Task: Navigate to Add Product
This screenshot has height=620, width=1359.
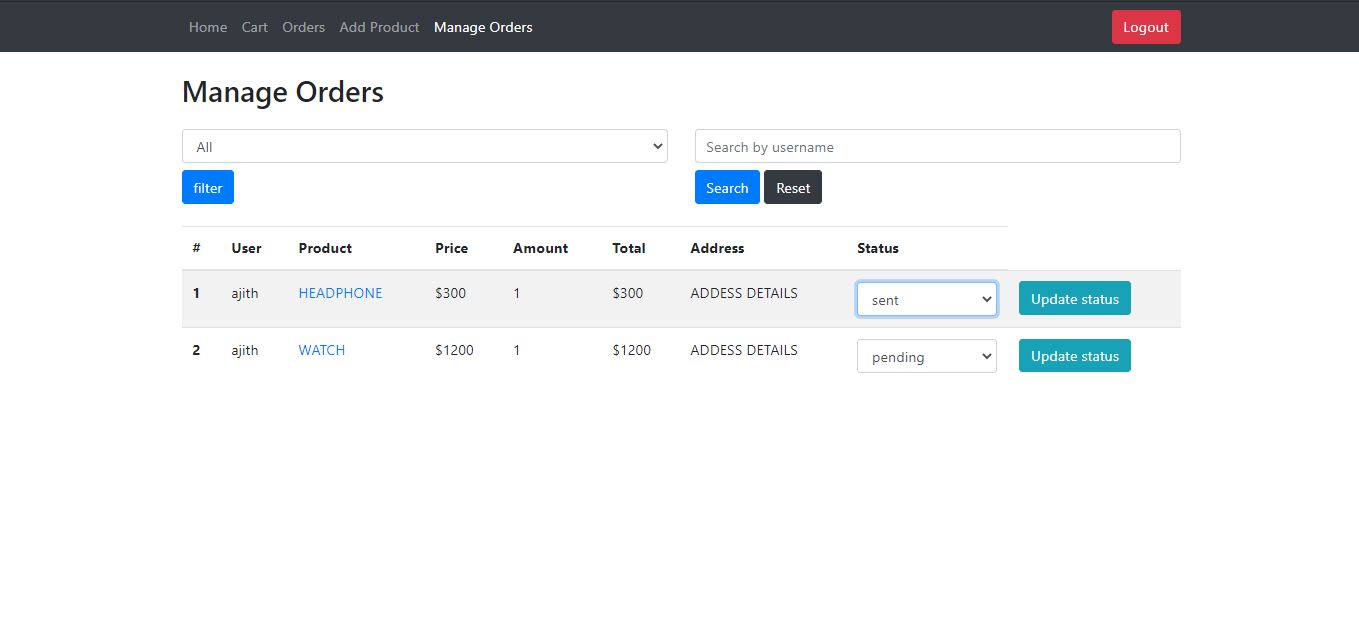Action: point(379,27)
